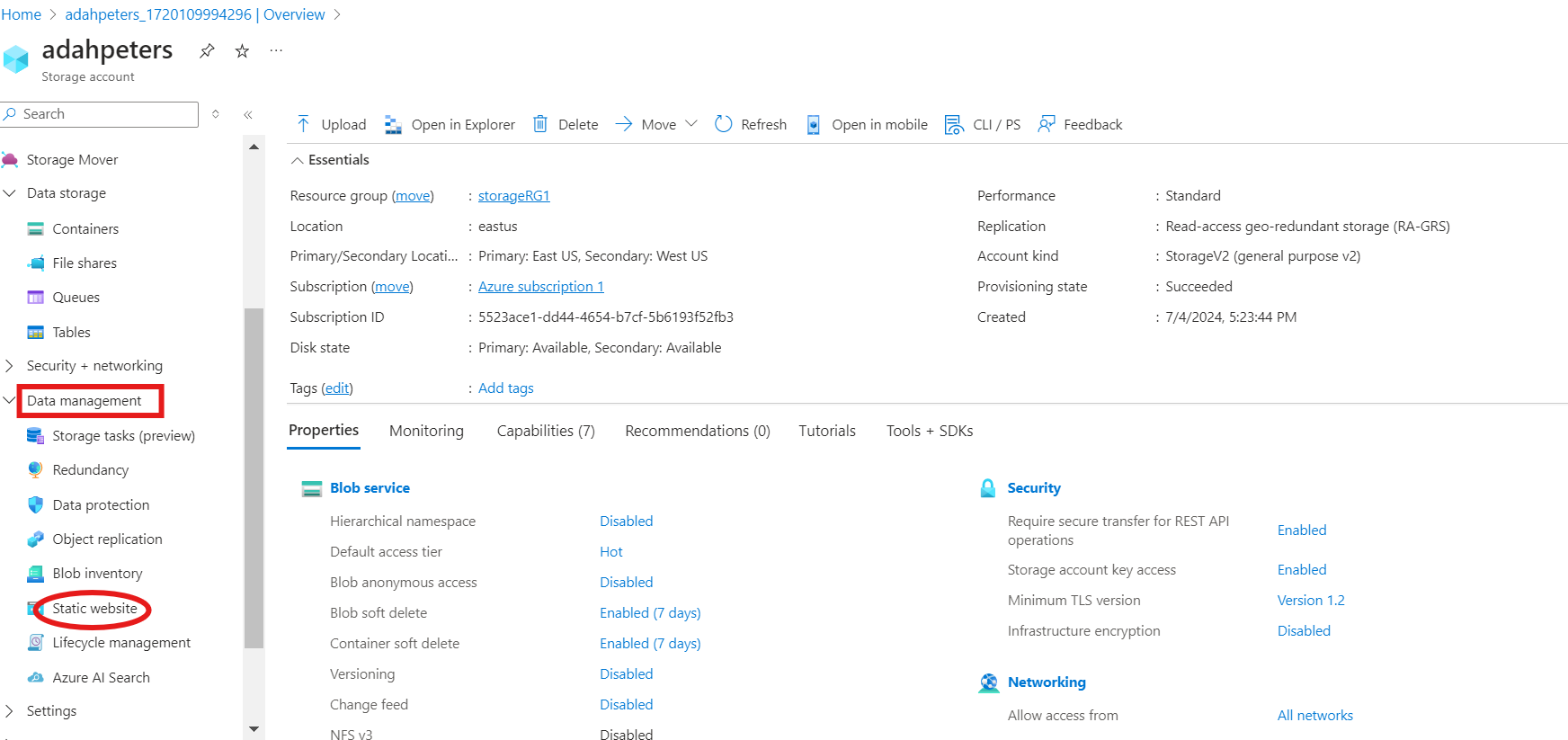Click the Tables icon in sidebar

(36, 333)
